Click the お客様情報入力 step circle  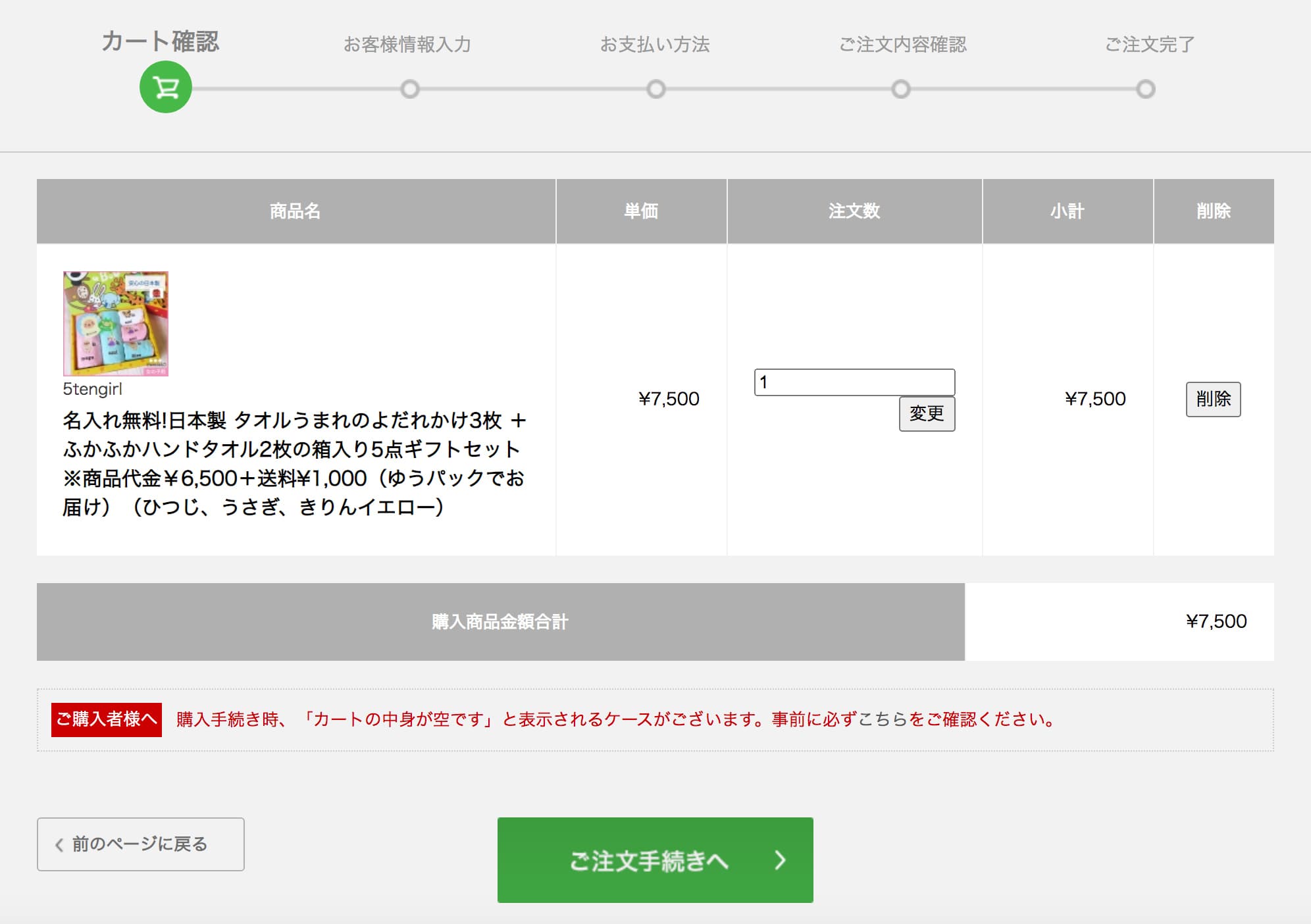point(409,89)
